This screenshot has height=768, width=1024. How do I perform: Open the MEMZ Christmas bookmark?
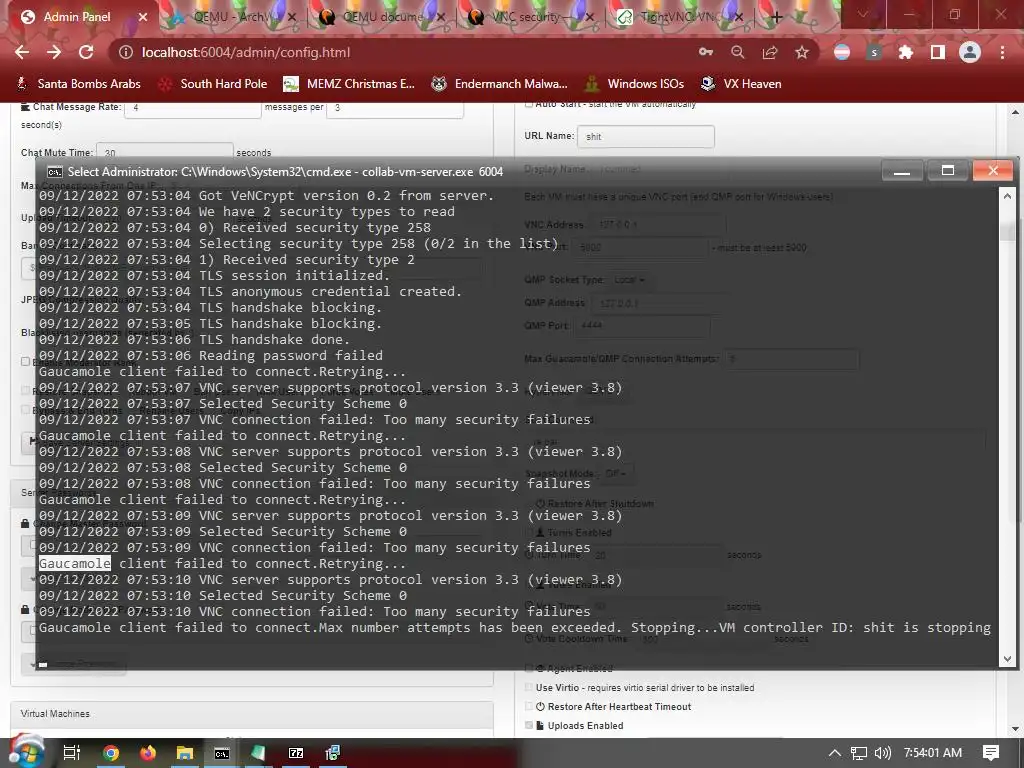click(349, 84)
